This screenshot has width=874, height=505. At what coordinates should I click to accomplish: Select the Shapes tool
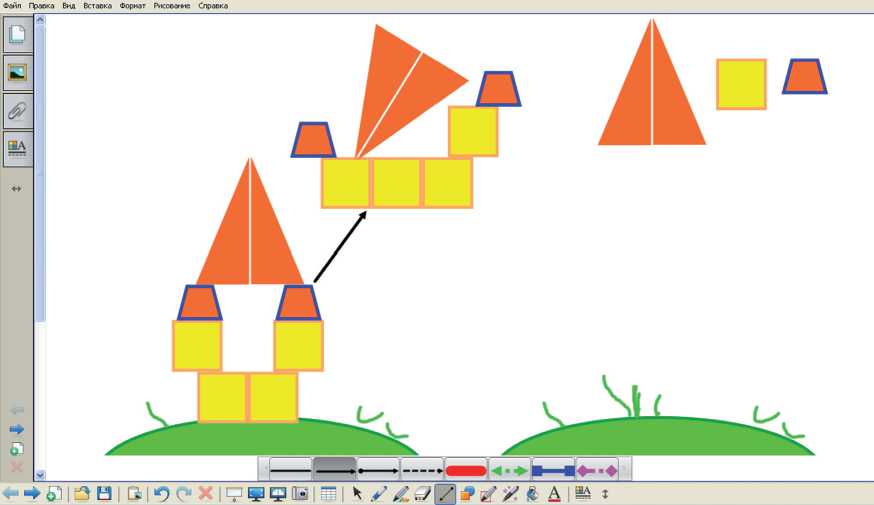click(x=467, y=494)
